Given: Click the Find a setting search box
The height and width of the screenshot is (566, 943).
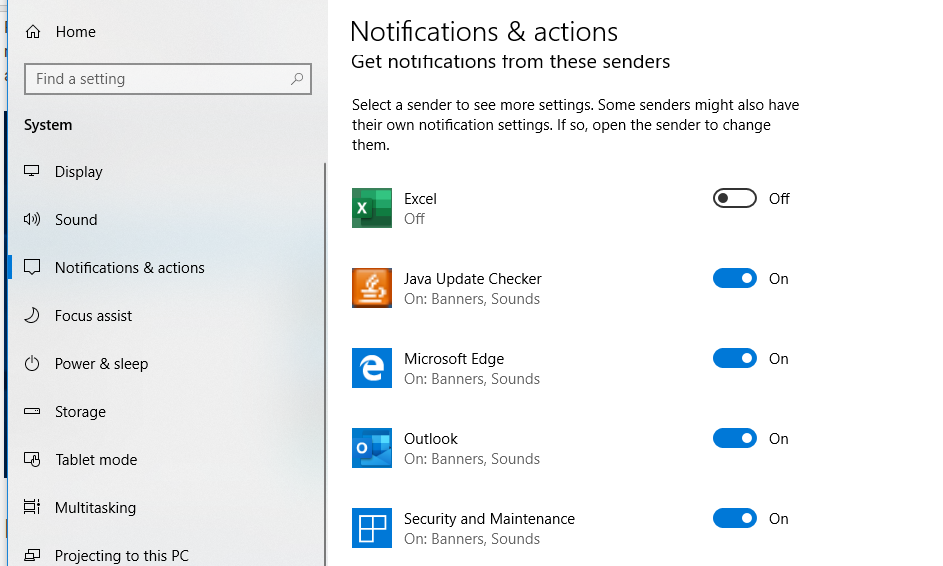Looking at the screenshot, I should click(168, 79).
